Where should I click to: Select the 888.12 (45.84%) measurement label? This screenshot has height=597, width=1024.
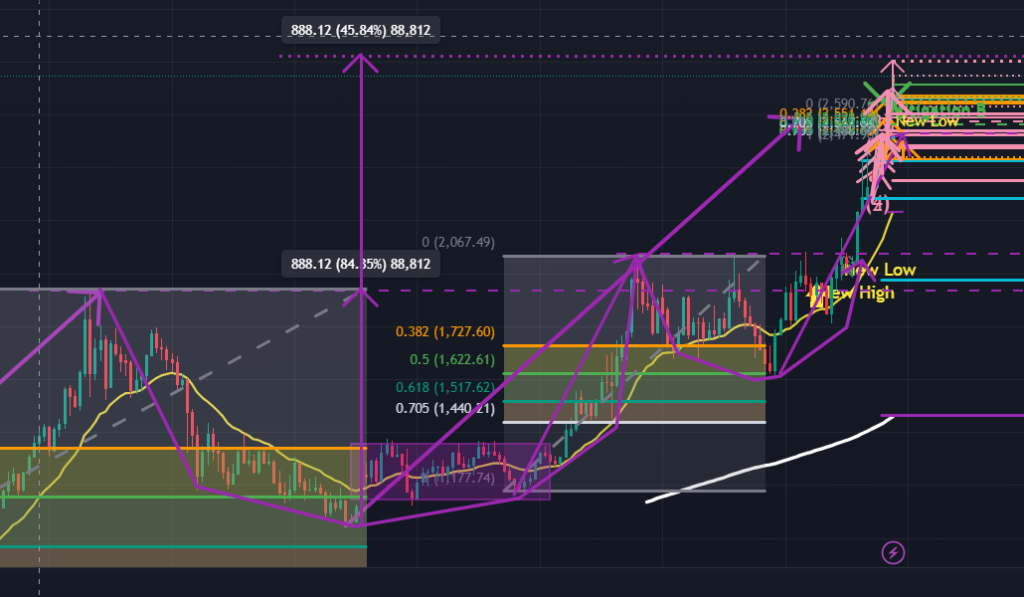[x=361, y=31]
